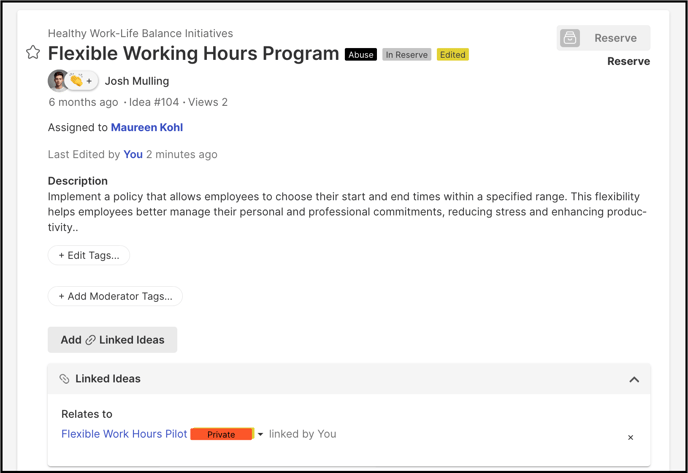Click the yellow Edited badge
This screenshot has height=473, width=688.
(x=453, y=54)
